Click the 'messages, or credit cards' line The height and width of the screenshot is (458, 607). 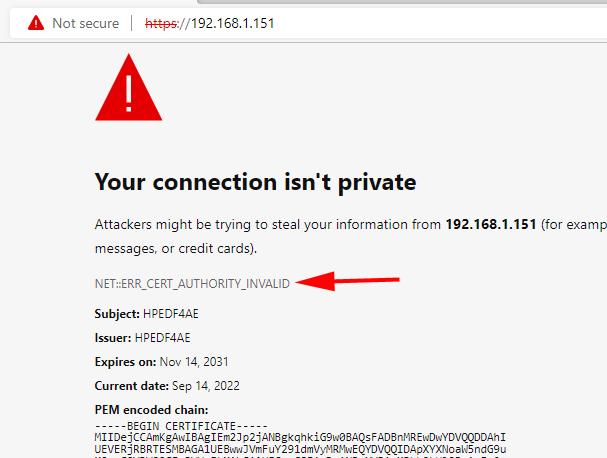[175, 247]
